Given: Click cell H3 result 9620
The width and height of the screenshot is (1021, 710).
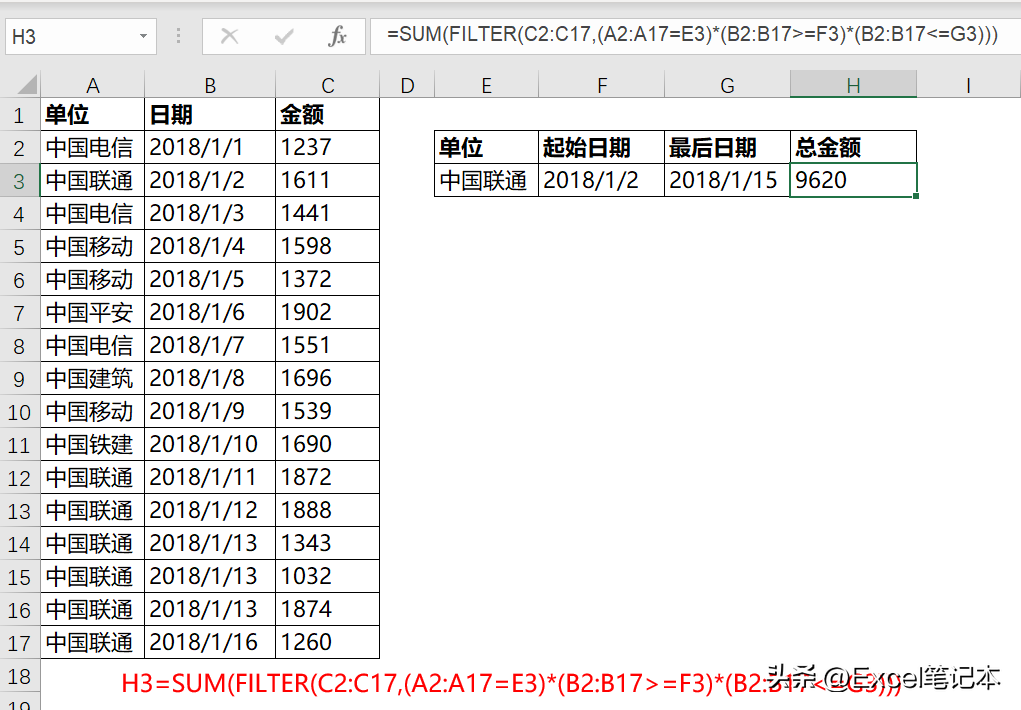Looking at the screenshot, I should pos(854,180).
